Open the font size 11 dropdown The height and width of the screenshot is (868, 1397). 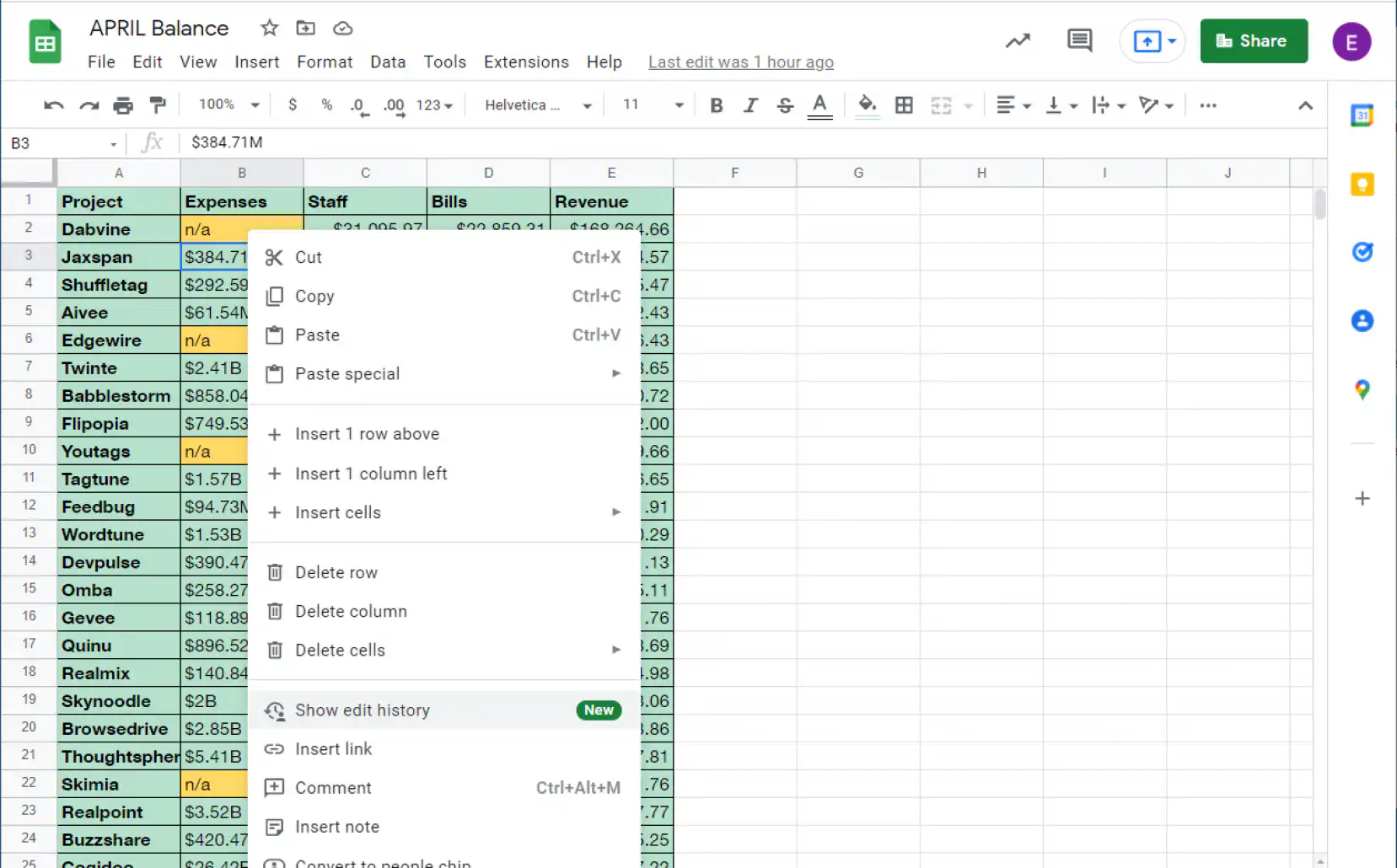point(653,104)
